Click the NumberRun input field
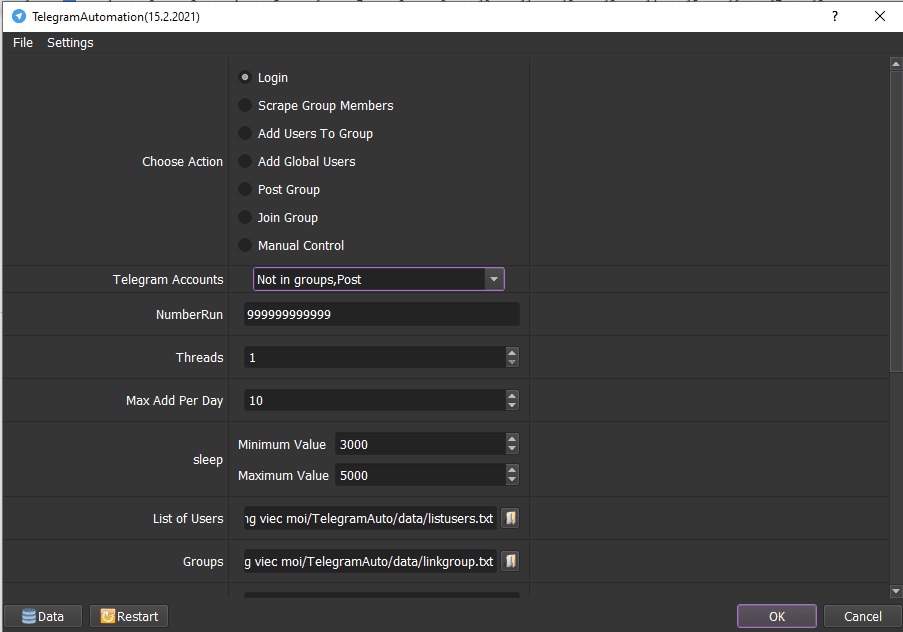Screen dimensions: 903x632 (381, 314)
